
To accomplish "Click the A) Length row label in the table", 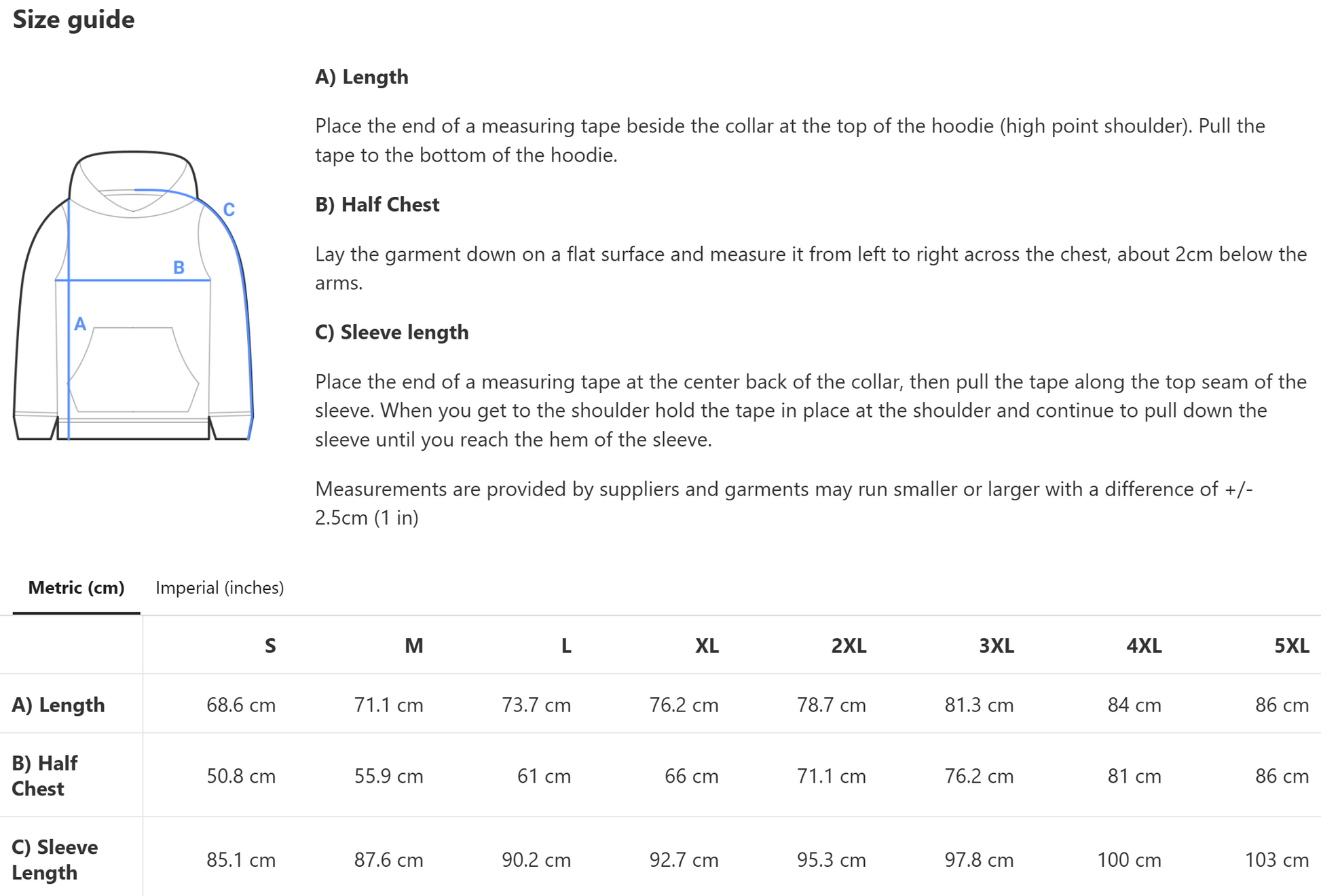I will pyautogui.click(x=58, y=705).
